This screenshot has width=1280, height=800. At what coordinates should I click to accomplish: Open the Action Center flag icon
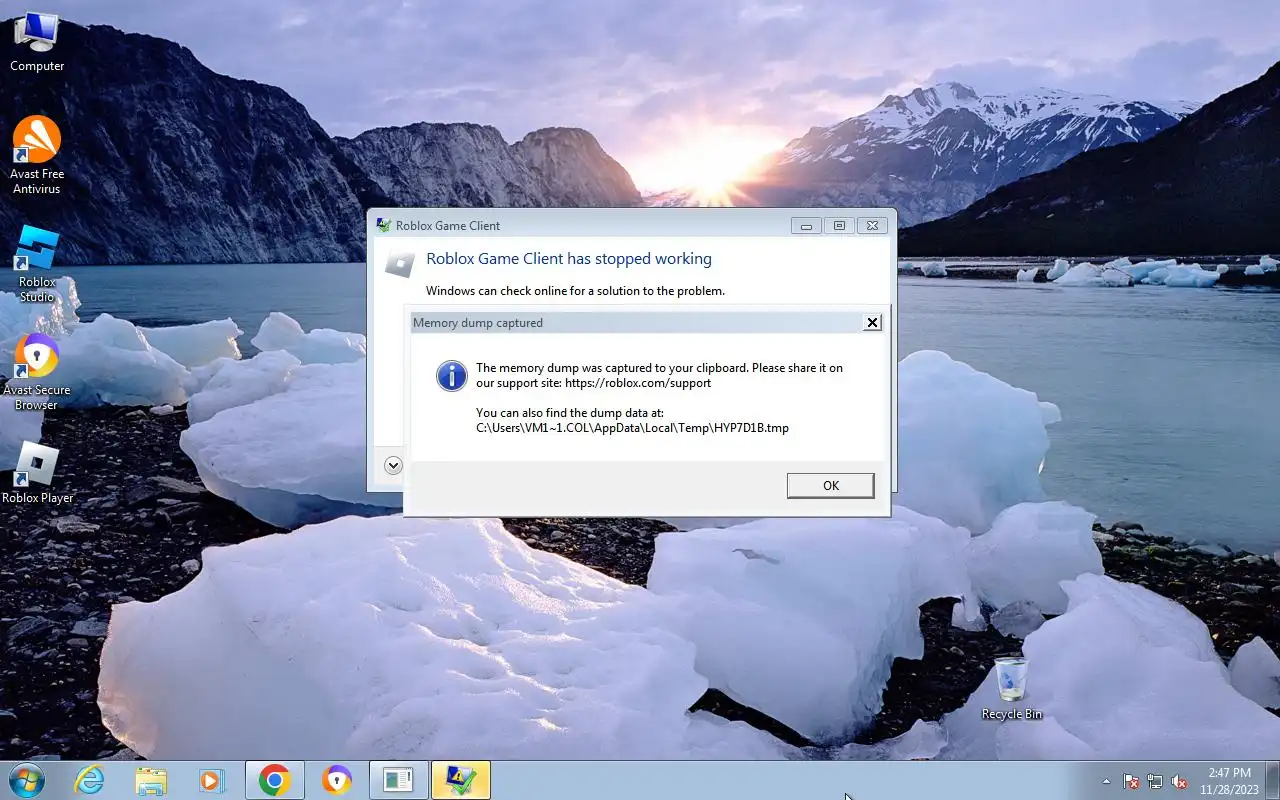(x=1131, y=781)
